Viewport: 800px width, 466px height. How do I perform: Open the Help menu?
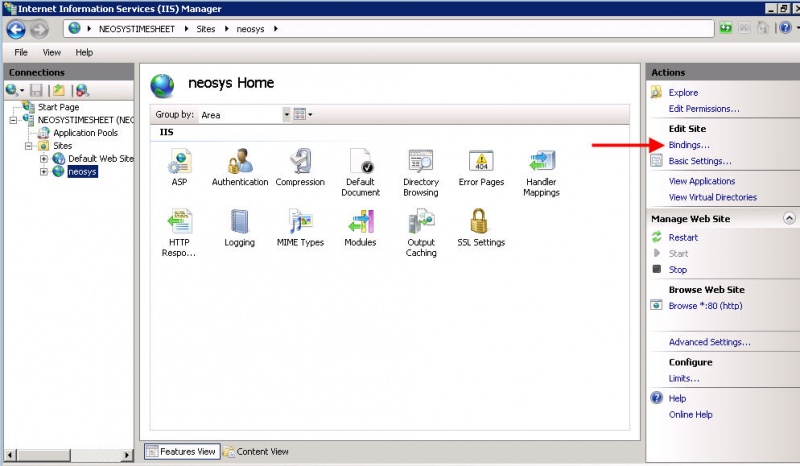[x=84, y=52]
